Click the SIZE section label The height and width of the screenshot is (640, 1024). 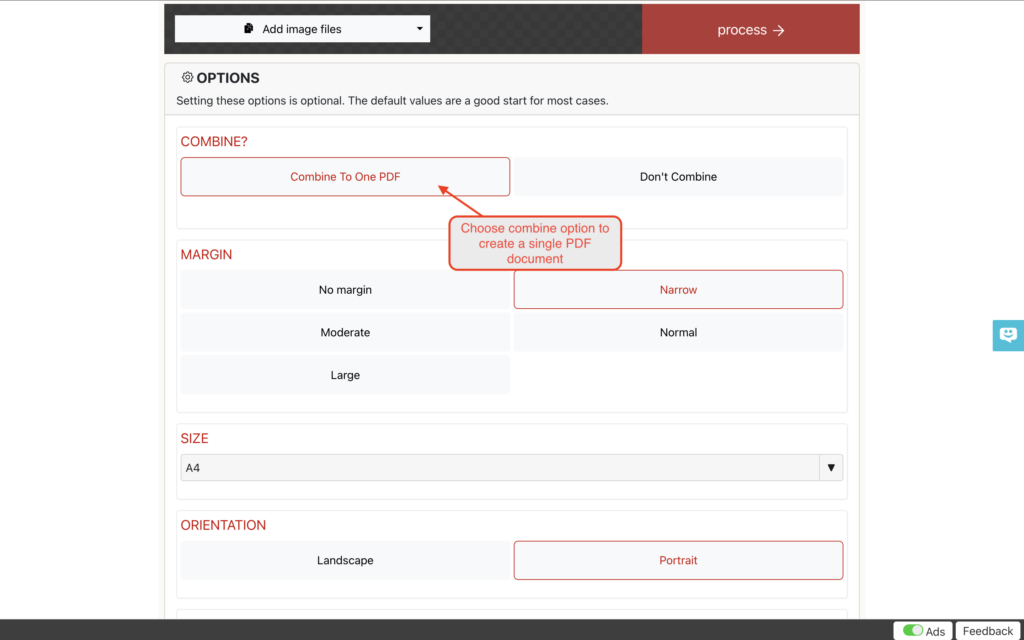(195, 438)
